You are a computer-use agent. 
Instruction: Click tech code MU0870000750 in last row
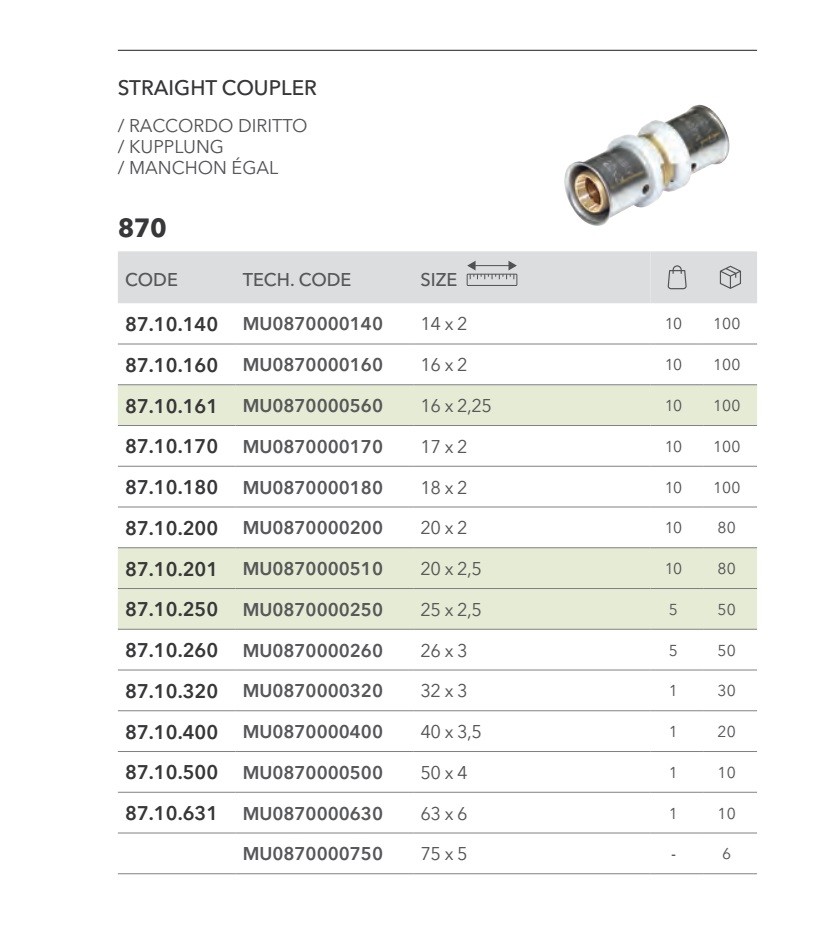(x=312, y=855)
